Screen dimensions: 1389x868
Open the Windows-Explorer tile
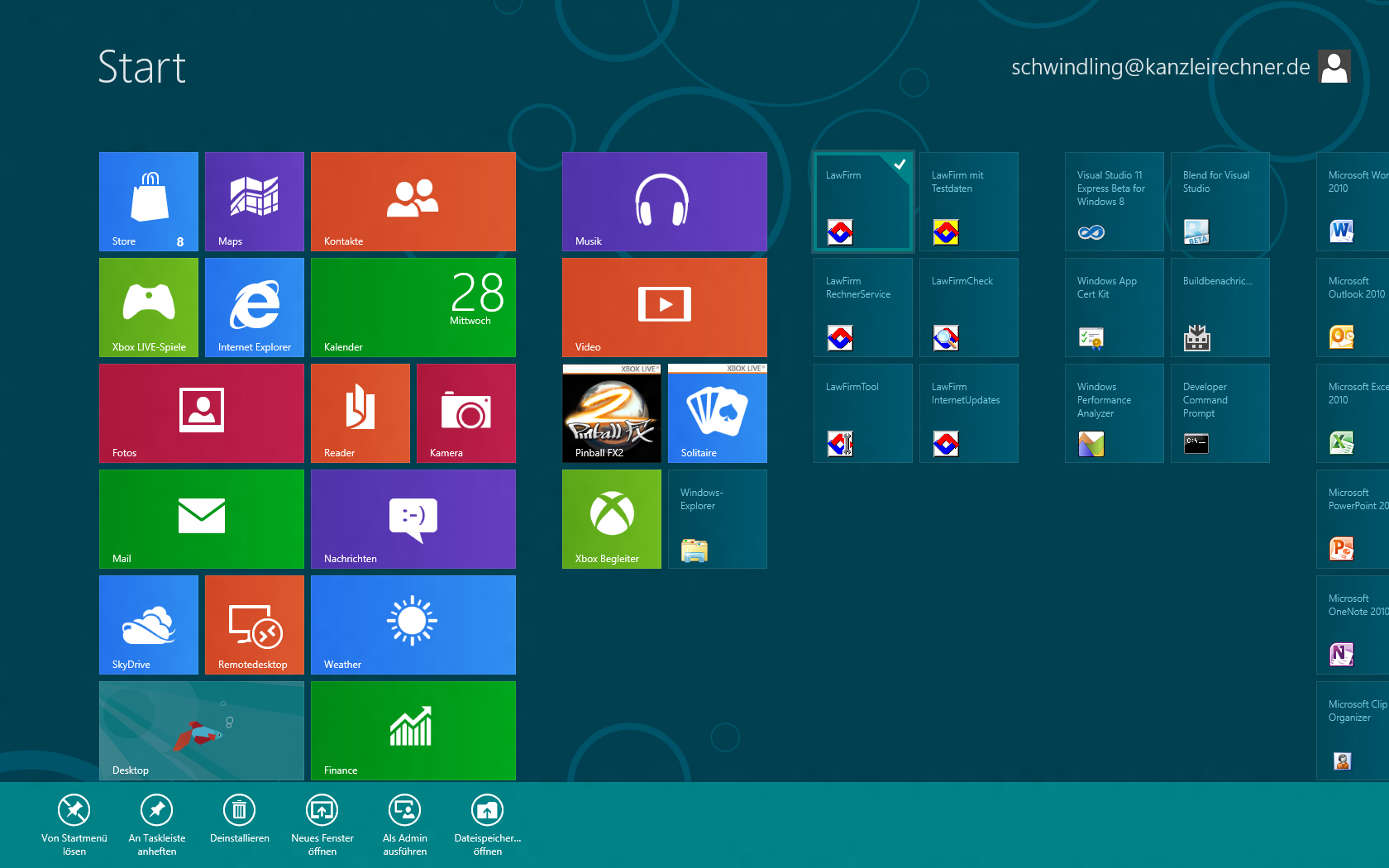(717, 518)
